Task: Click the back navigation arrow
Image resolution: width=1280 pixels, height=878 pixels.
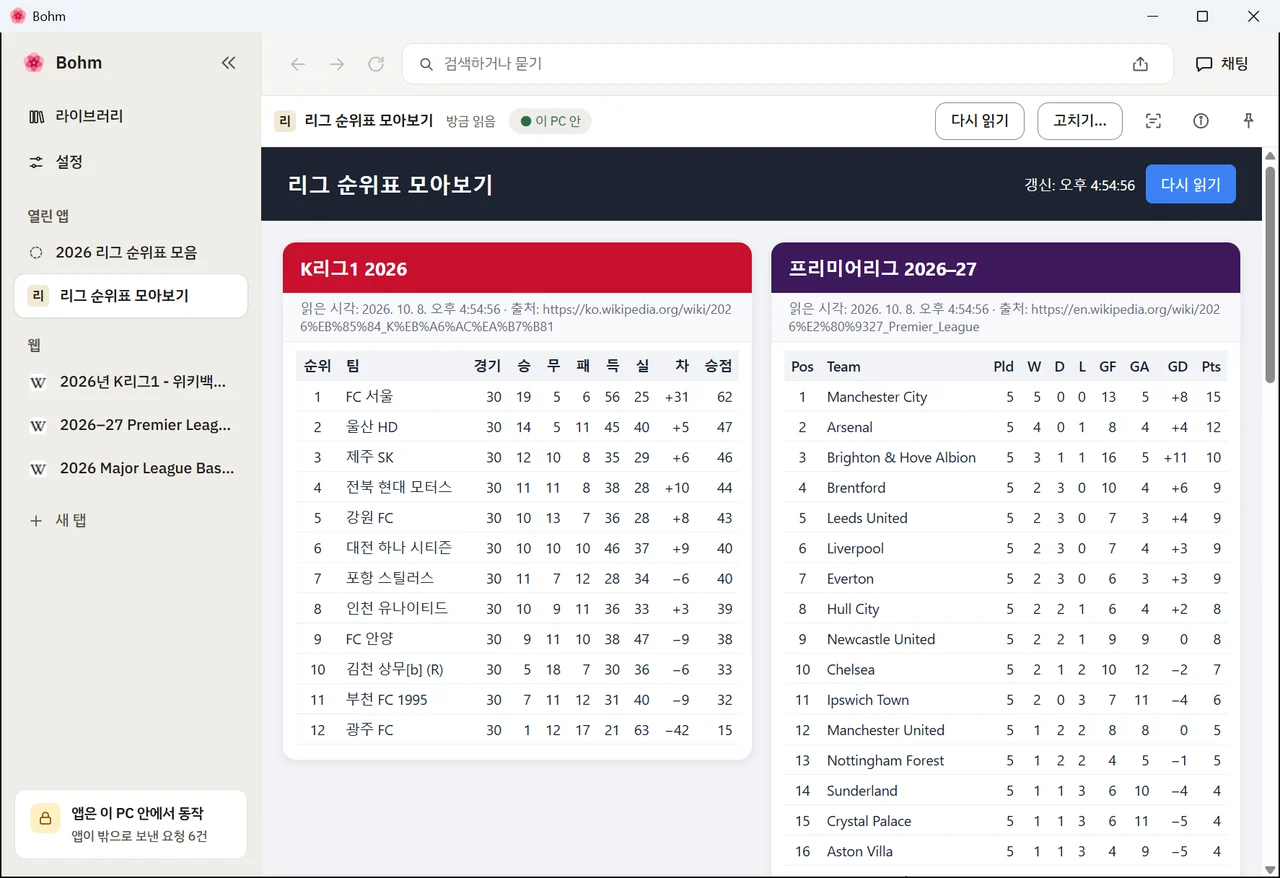Action: [297, 64]
